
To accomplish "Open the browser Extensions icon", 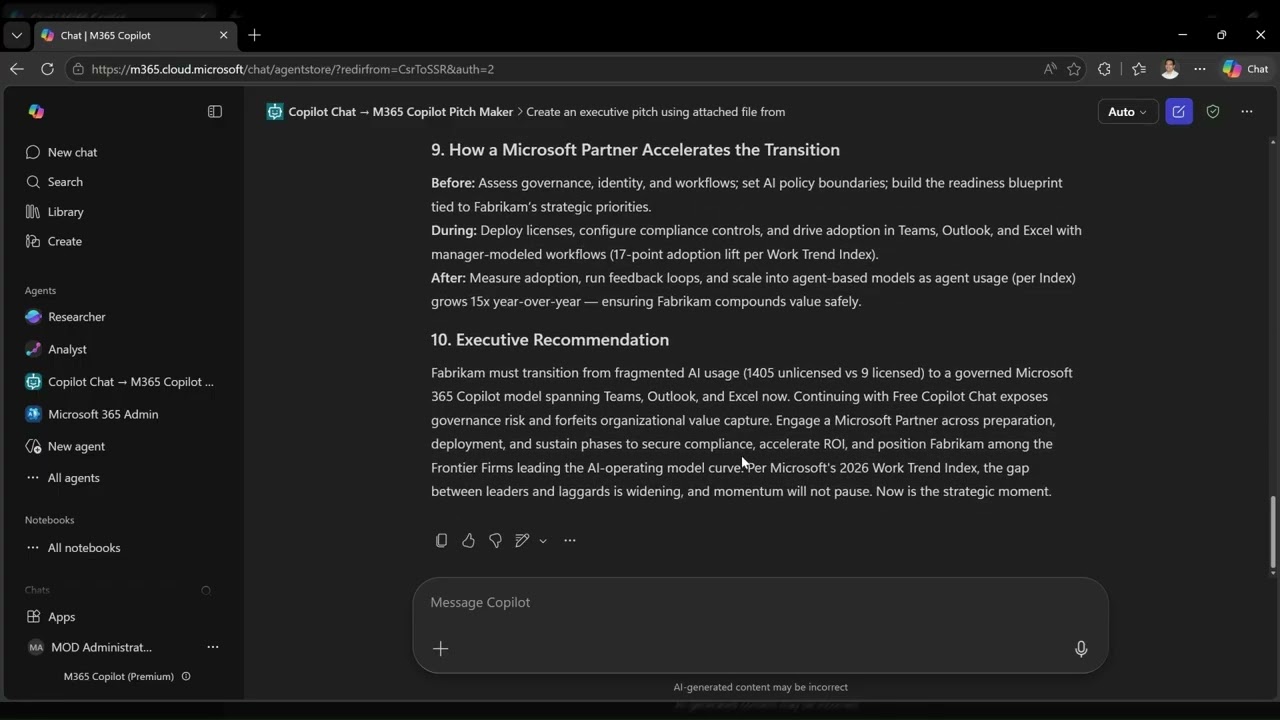I will pyautogui.click(x=1104, y=69).
